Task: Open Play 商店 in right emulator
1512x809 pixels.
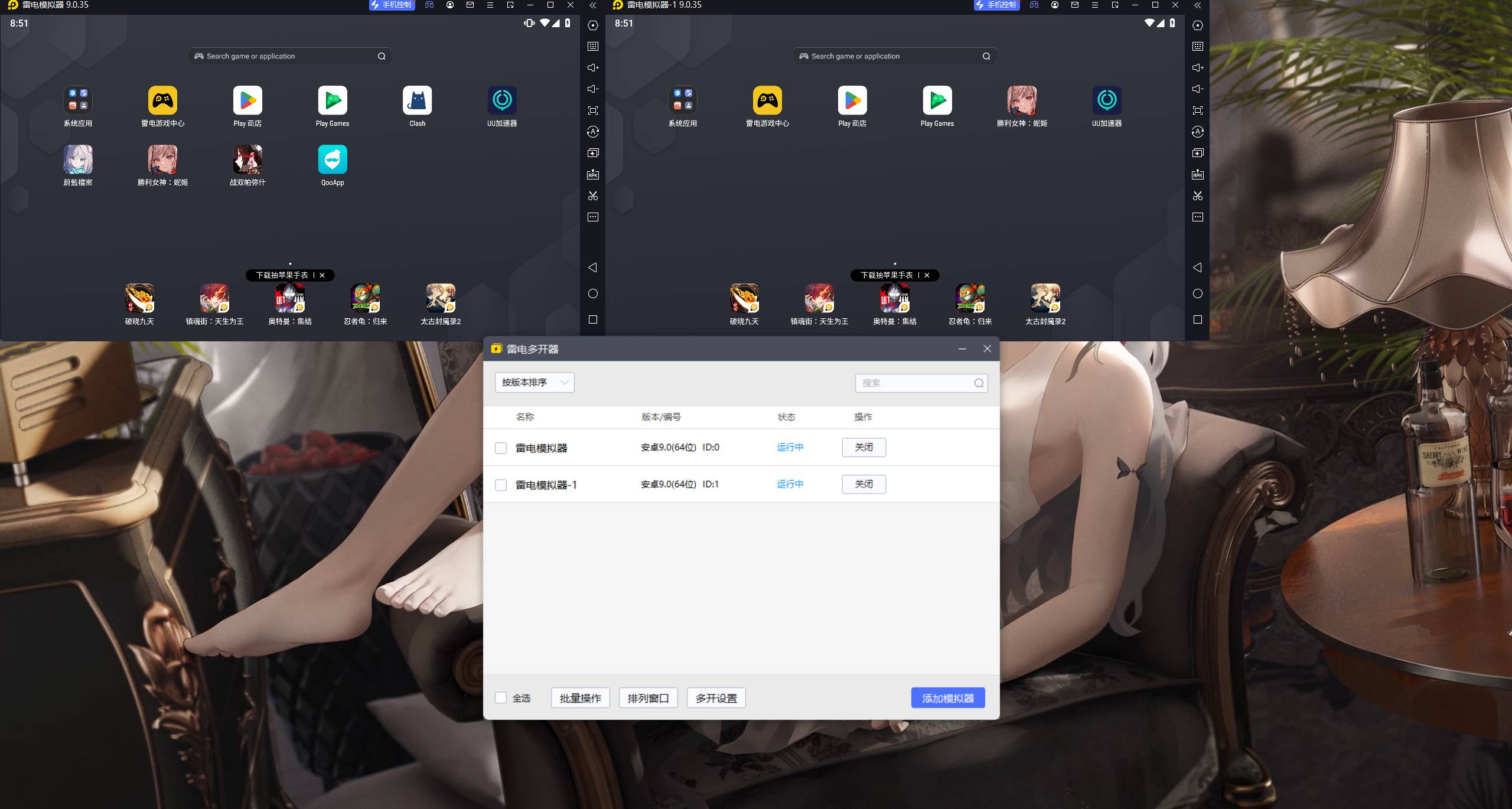Action: click(x=852, y=101)
